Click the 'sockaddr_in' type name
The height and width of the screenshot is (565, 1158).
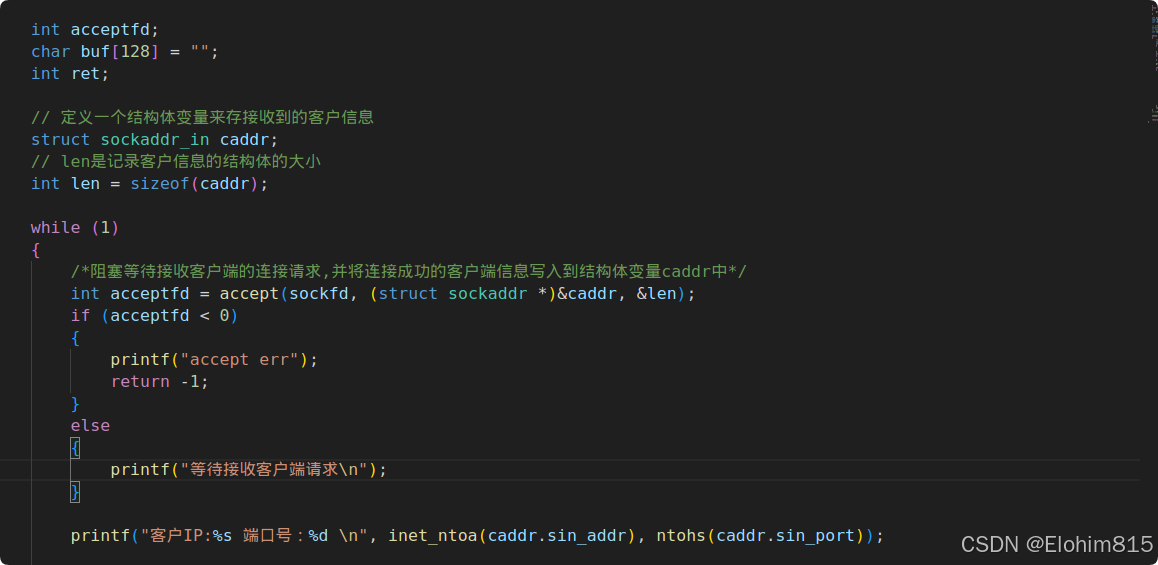pos(155,140)
